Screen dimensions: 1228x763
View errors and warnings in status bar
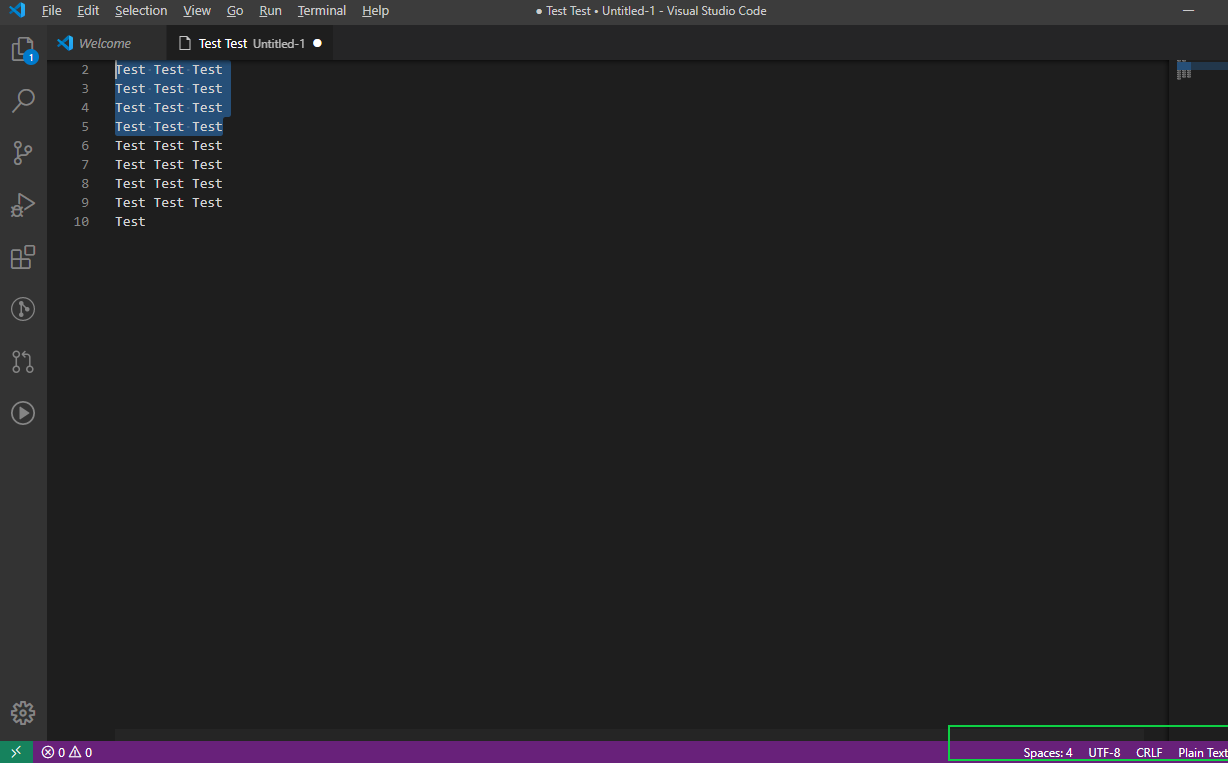[65, 751]
